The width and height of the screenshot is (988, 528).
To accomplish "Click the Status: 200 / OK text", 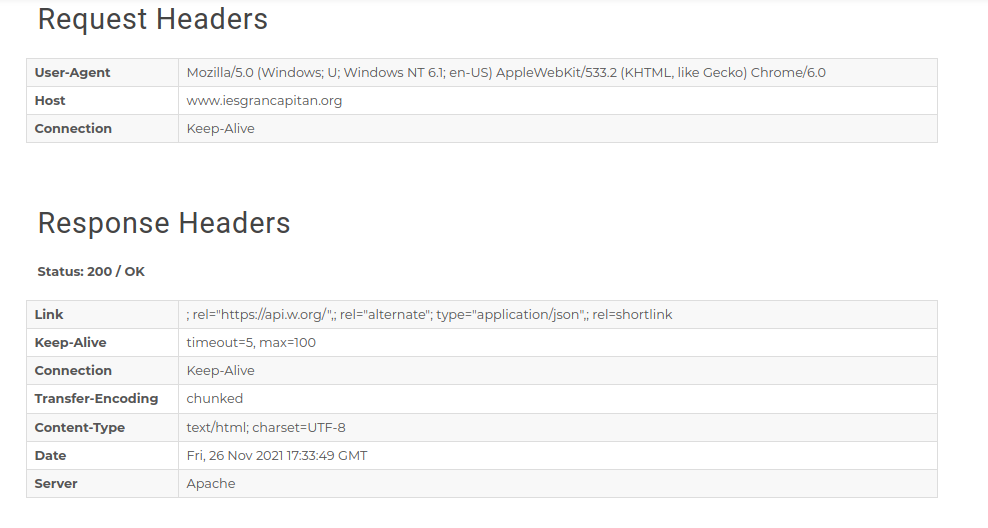I will click(x=91, y=272).
